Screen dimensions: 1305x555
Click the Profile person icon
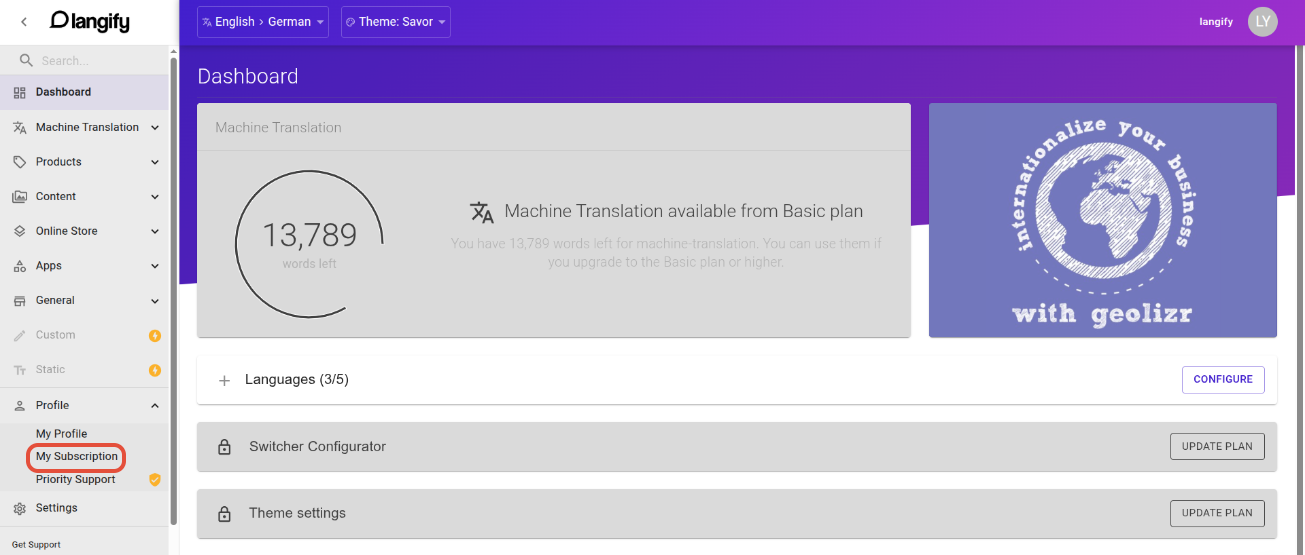(x=19, y=405)
